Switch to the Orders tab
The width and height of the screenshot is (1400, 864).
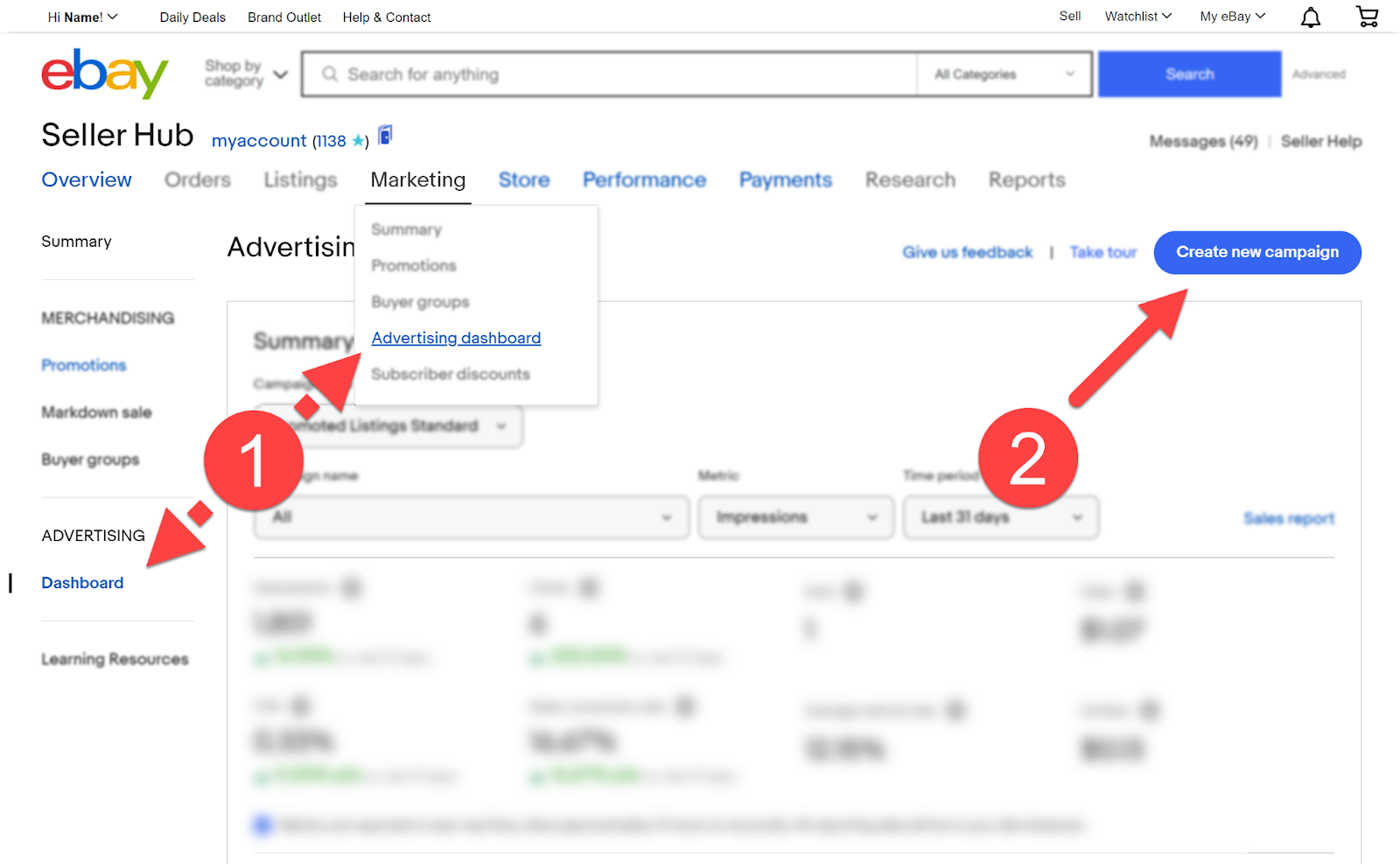point(198,179)
